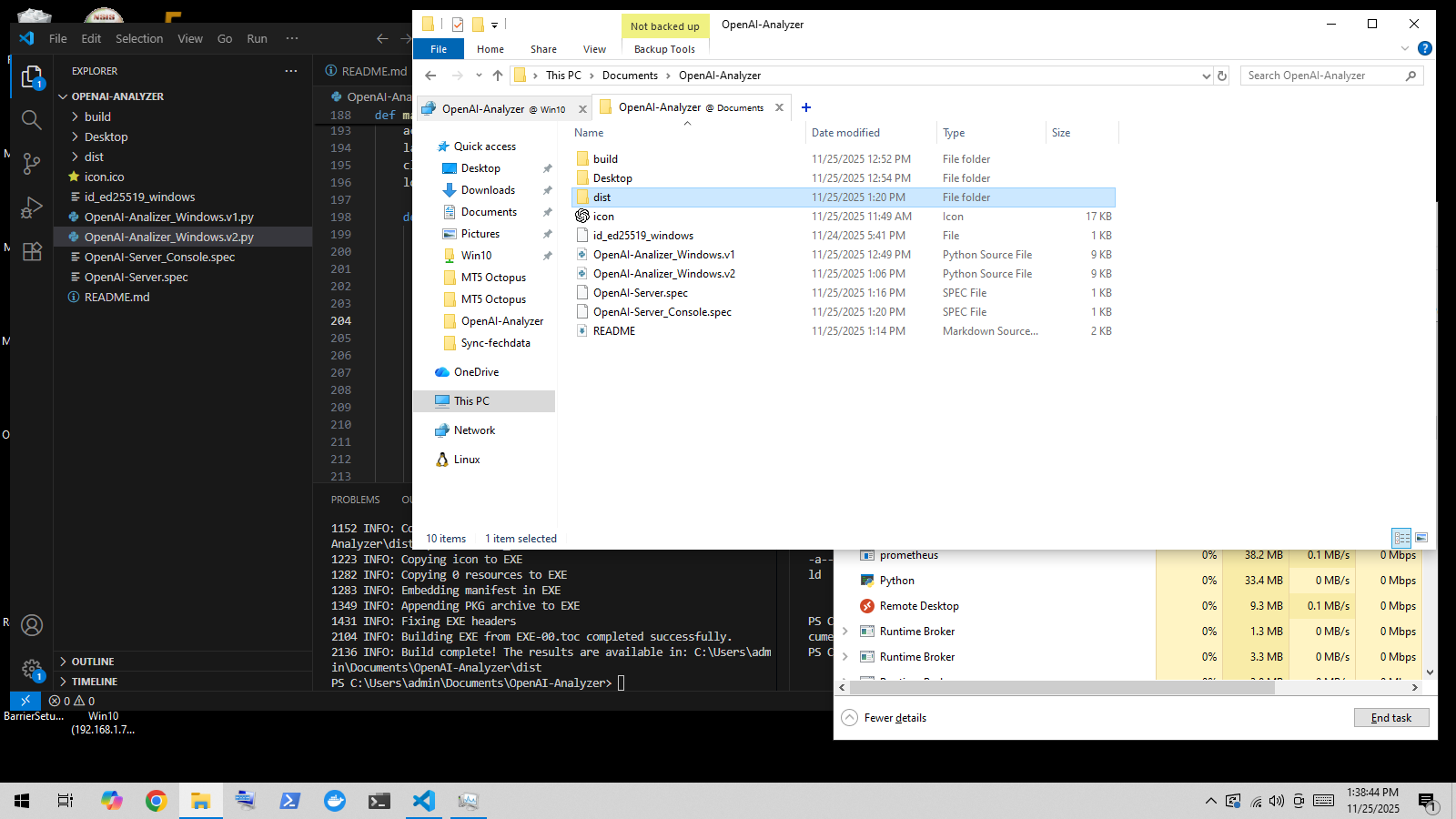Add a new File Explorer tab
Image resolution: width=1456 pixels, height=819 pixels.
[x=805, y=107]
